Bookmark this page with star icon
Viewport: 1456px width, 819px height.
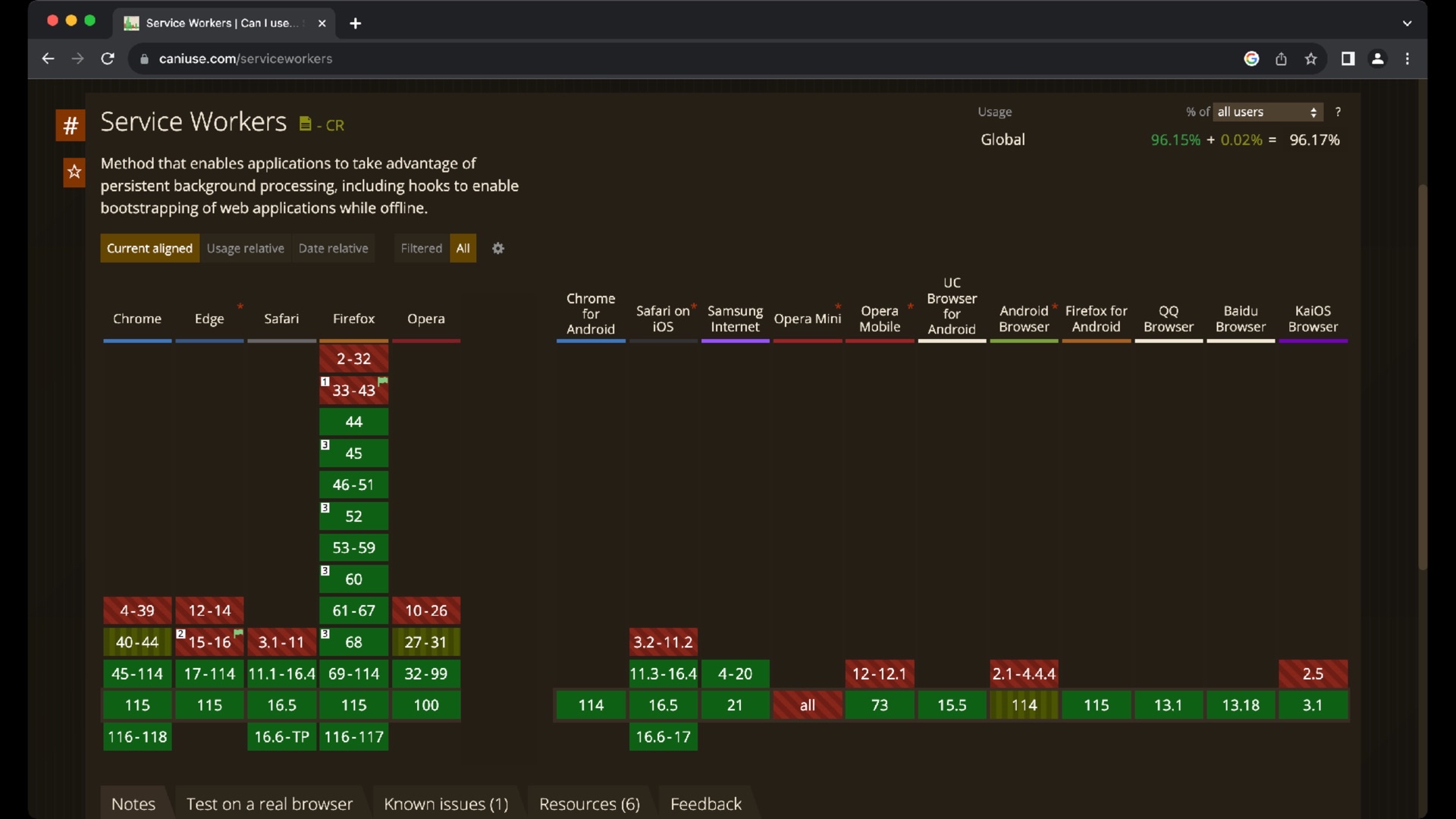tap(1310, 59)
